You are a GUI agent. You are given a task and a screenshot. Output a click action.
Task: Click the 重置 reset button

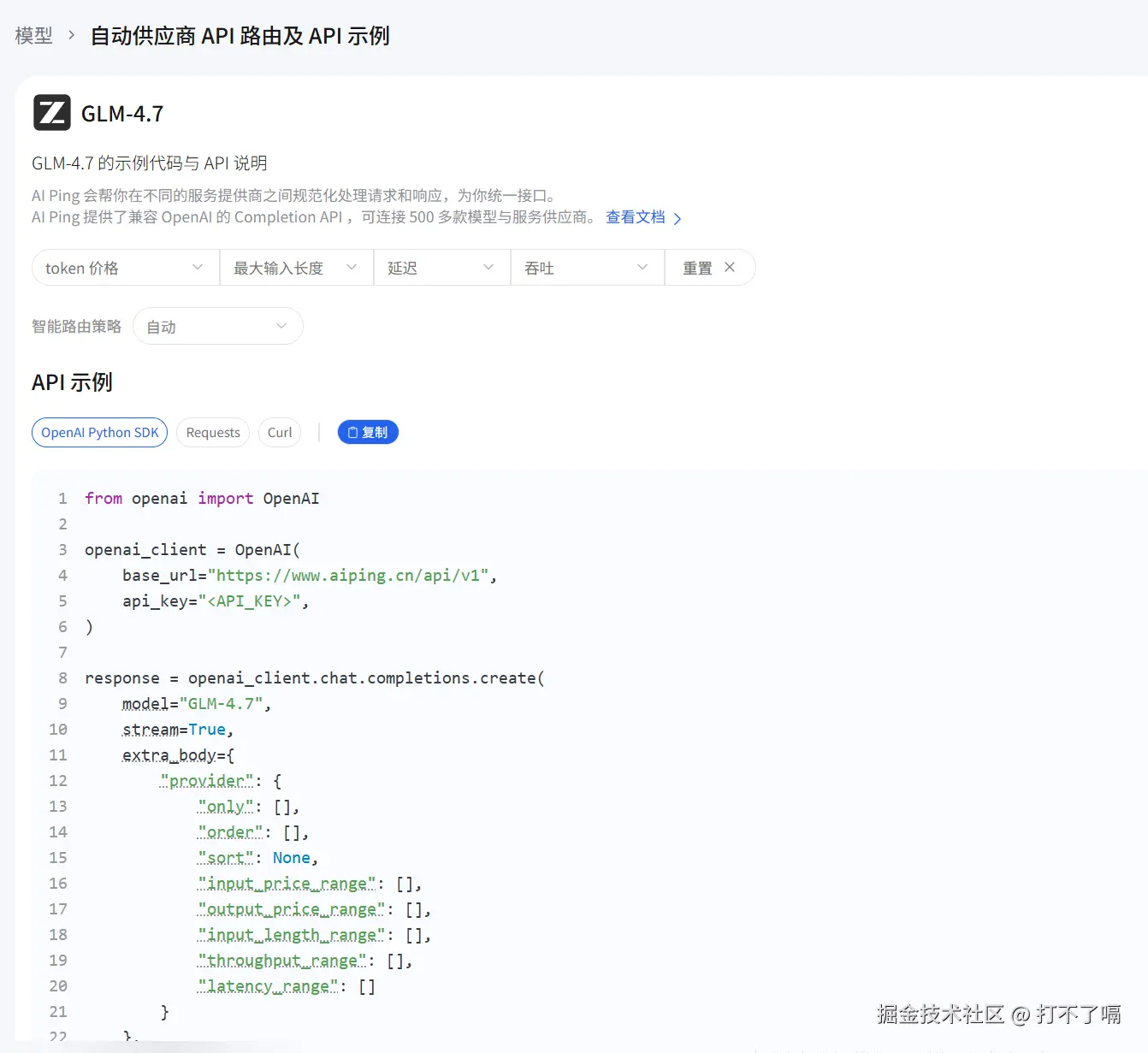pyautogui.click(x=710, y=268)
